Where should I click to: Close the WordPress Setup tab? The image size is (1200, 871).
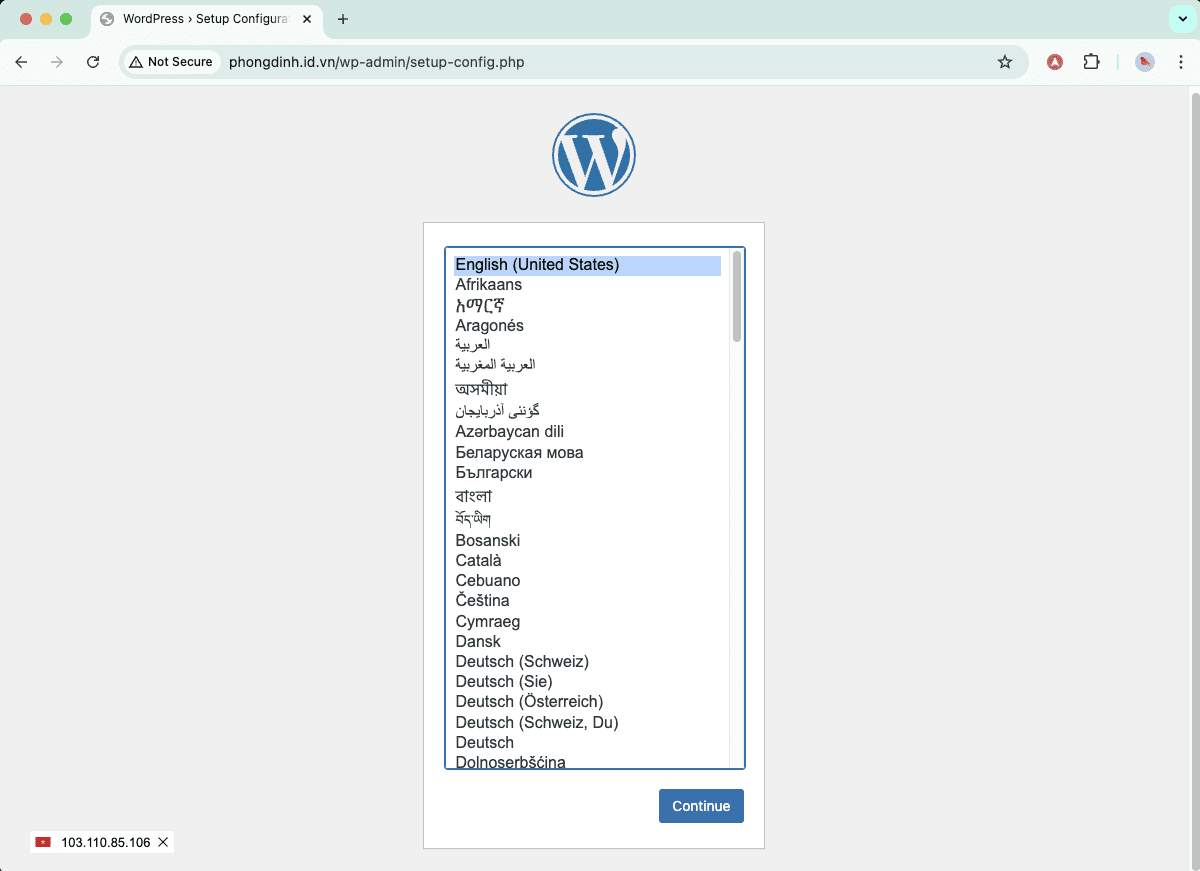tap(305, 19)
